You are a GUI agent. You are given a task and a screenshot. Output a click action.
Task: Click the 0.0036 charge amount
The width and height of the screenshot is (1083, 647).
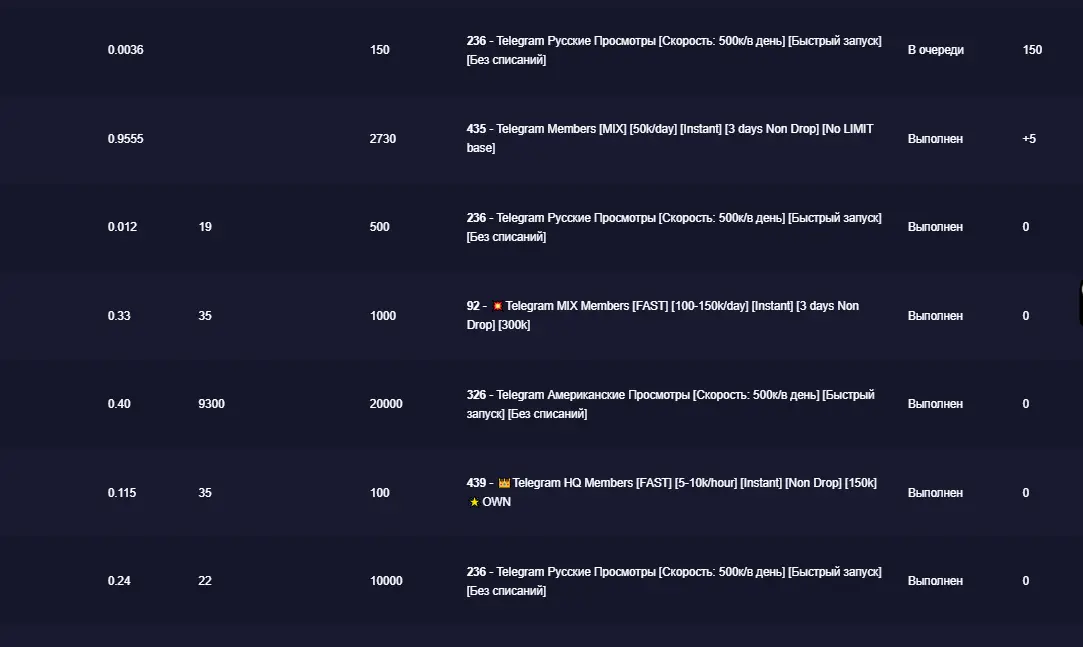126,50
